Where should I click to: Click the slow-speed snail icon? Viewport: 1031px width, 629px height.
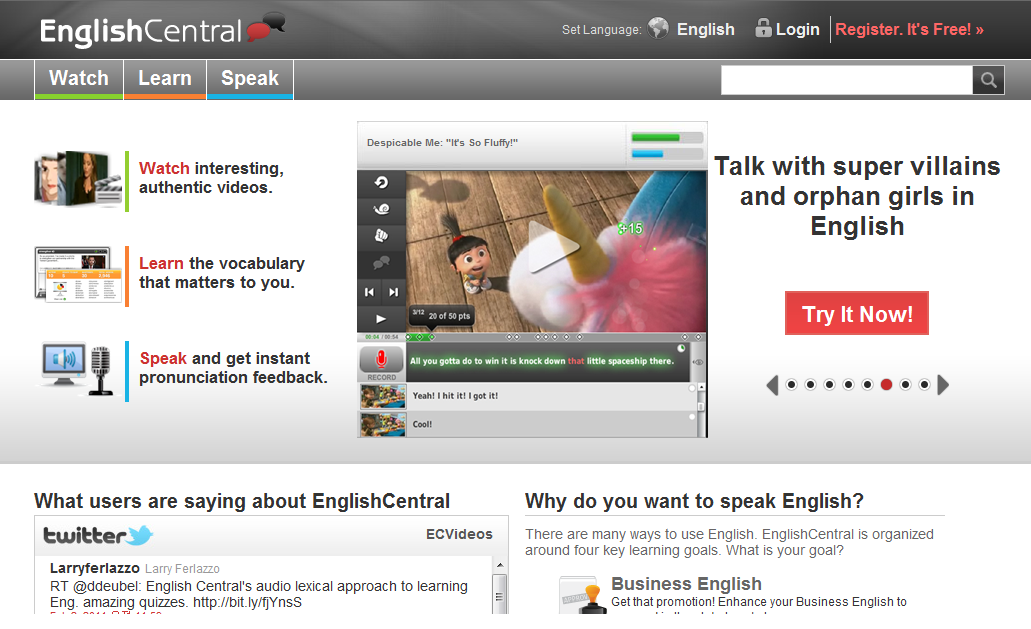click(381, 209)
